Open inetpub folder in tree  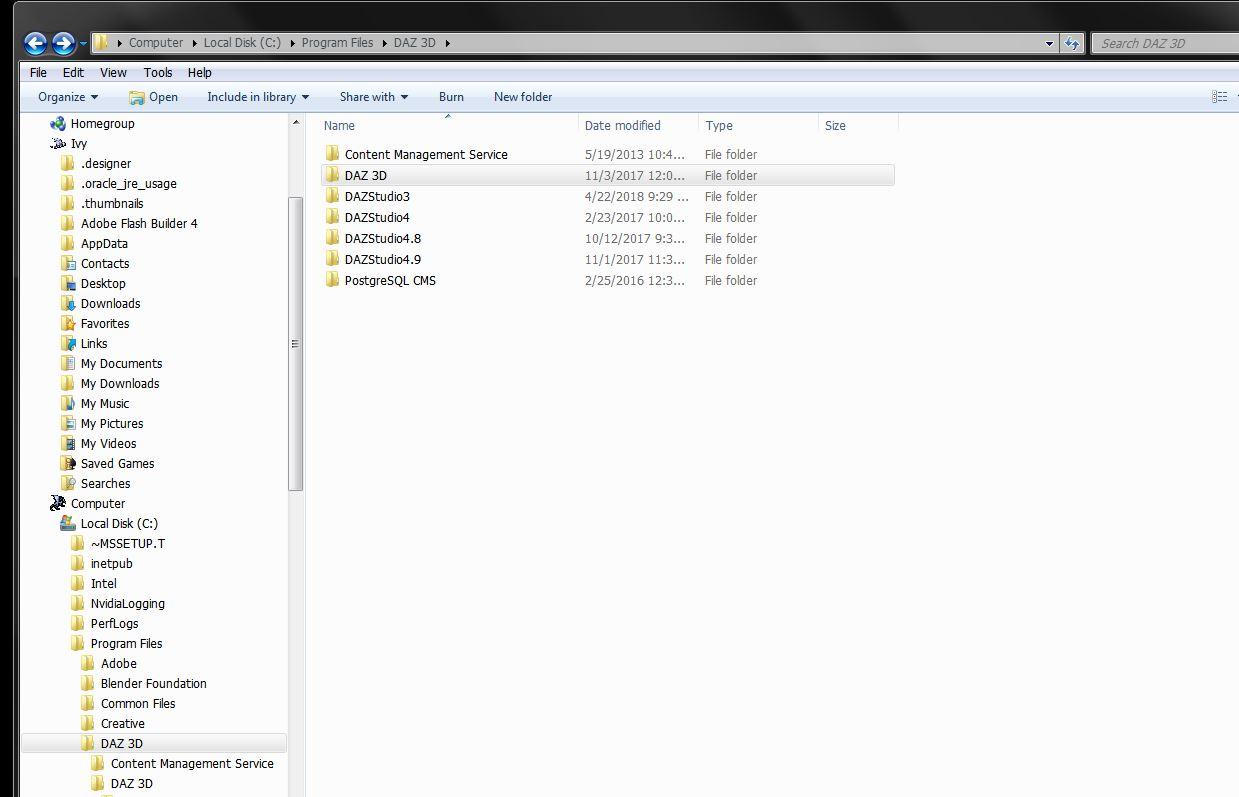[111, 563]
